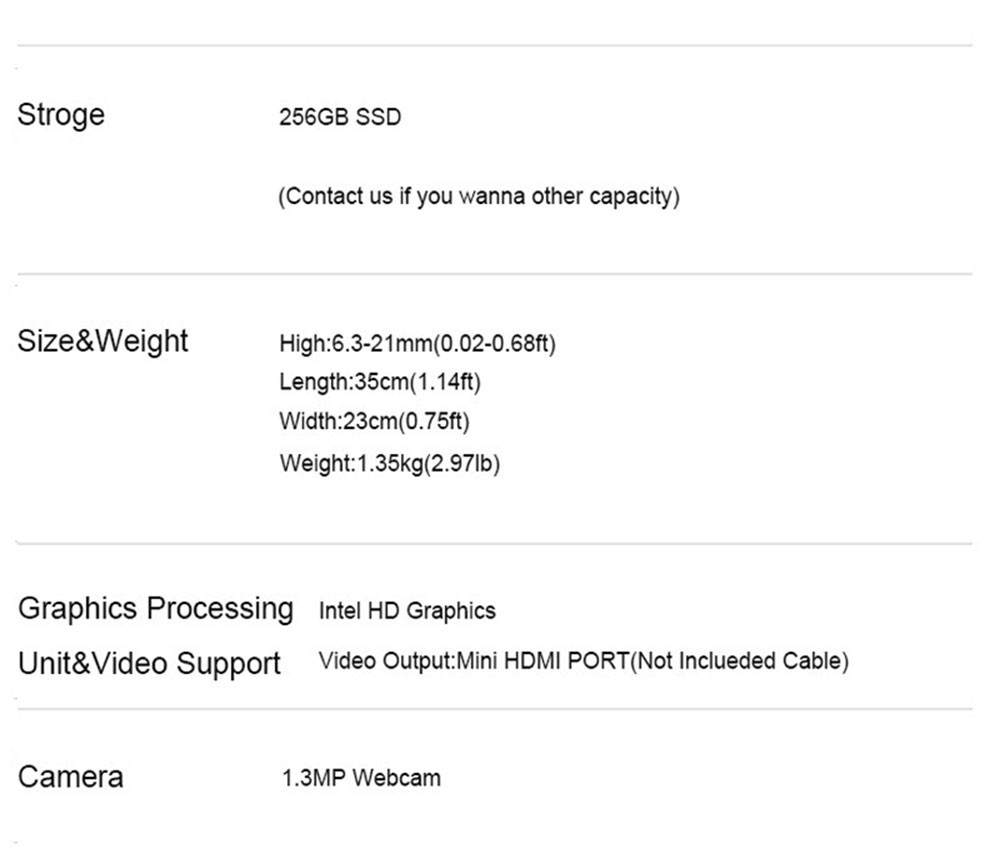Click the 2.97lb conversion in parentheses
This screenshot has height=849, width=1000.
coord(463,464)
